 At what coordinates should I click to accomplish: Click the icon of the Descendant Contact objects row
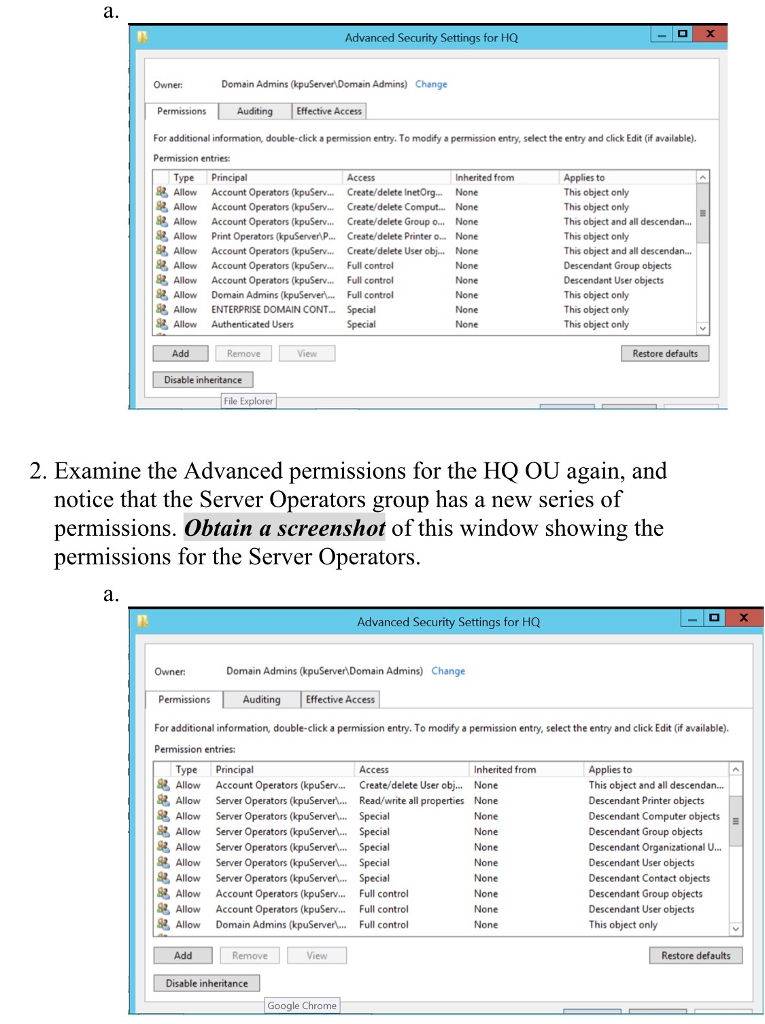pyautogui.click(x=163, y=878)
